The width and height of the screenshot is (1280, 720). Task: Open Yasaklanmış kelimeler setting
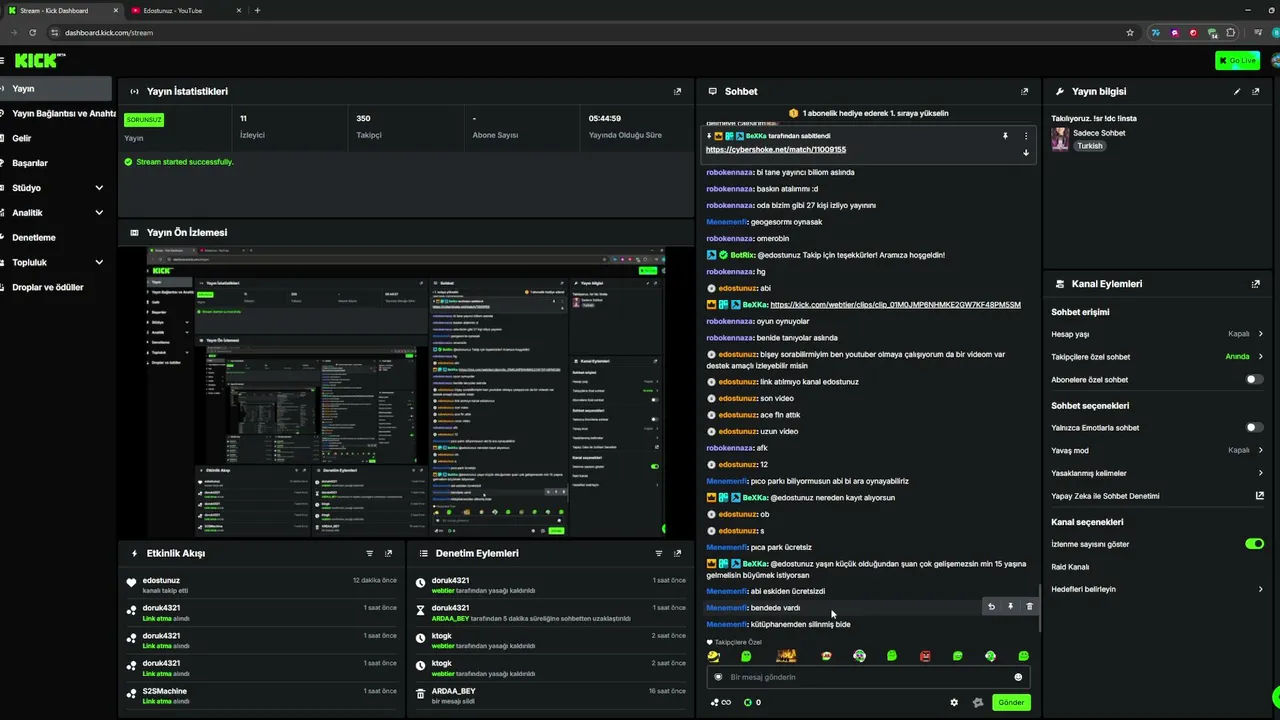click(x=1157, y=473)
